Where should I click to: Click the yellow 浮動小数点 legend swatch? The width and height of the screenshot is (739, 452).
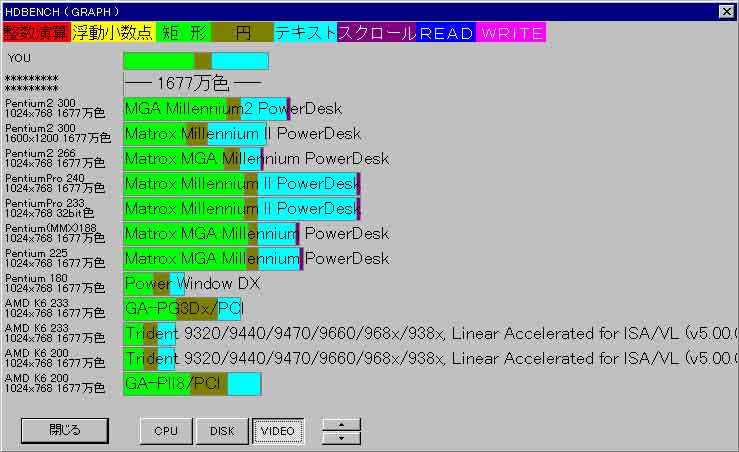pyautogui.click(x=113, y=33)
